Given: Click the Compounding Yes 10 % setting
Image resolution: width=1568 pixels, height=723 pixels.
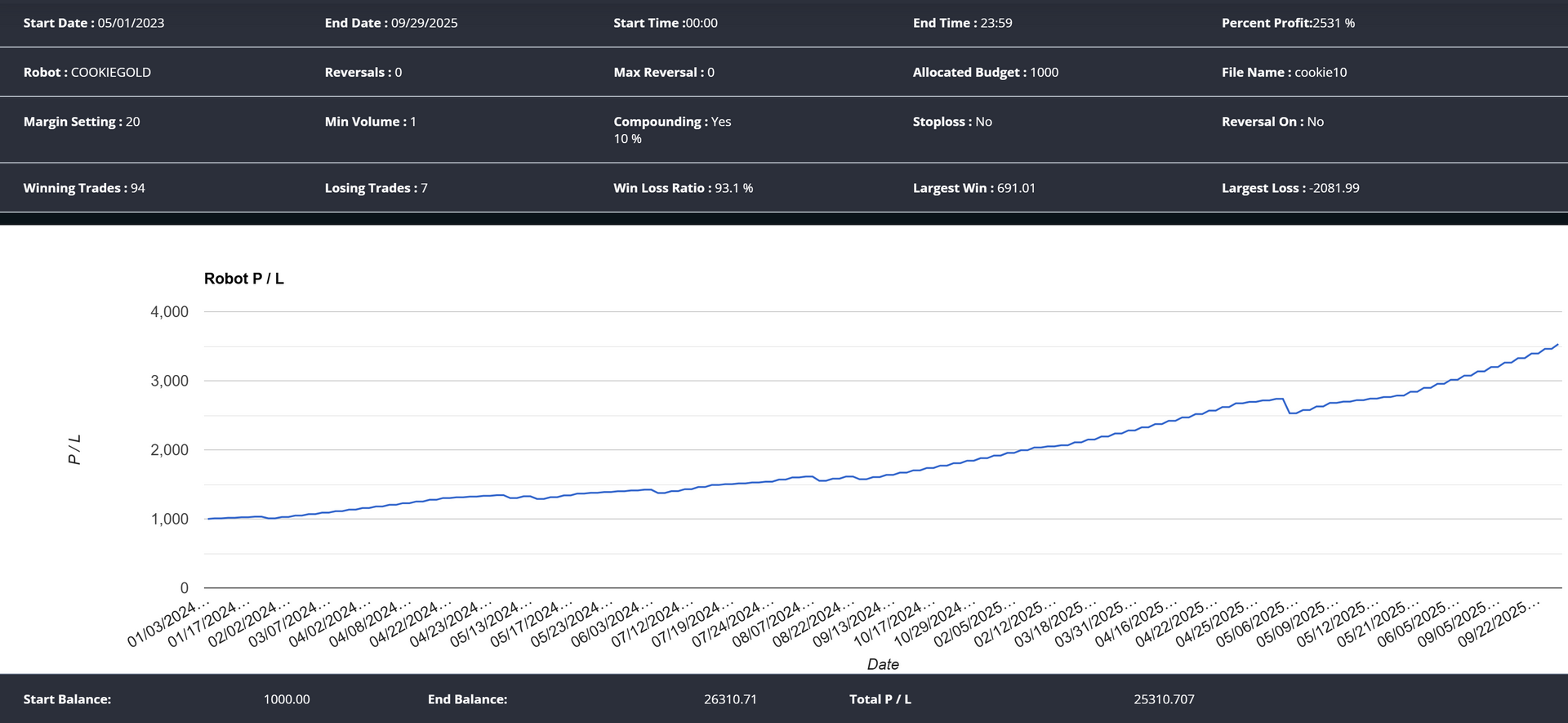Looking at the screenshot, I should tap(672, 129).
